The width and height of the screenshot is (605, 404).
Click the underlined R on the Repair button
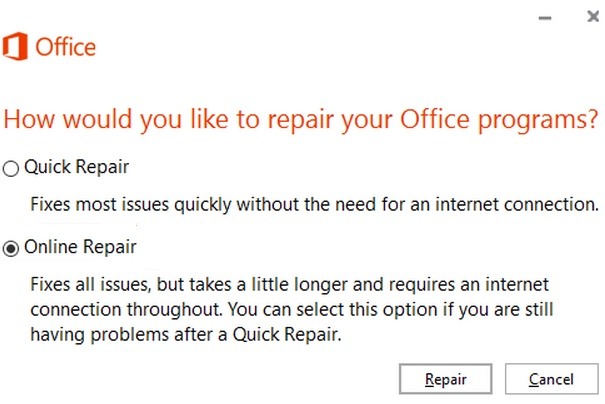(430, 379)
